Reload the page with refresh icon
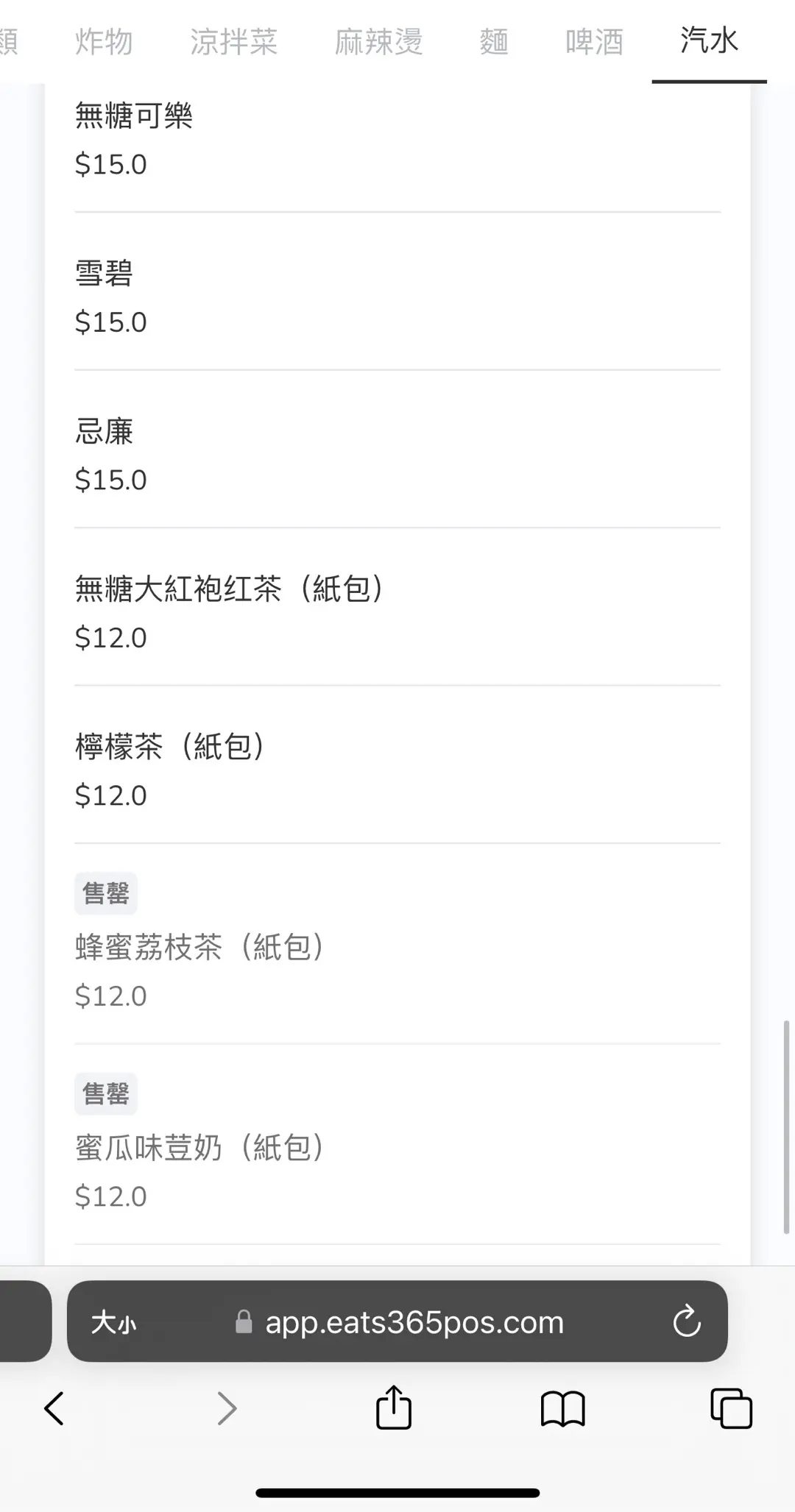 click(x=687, y=1321)
